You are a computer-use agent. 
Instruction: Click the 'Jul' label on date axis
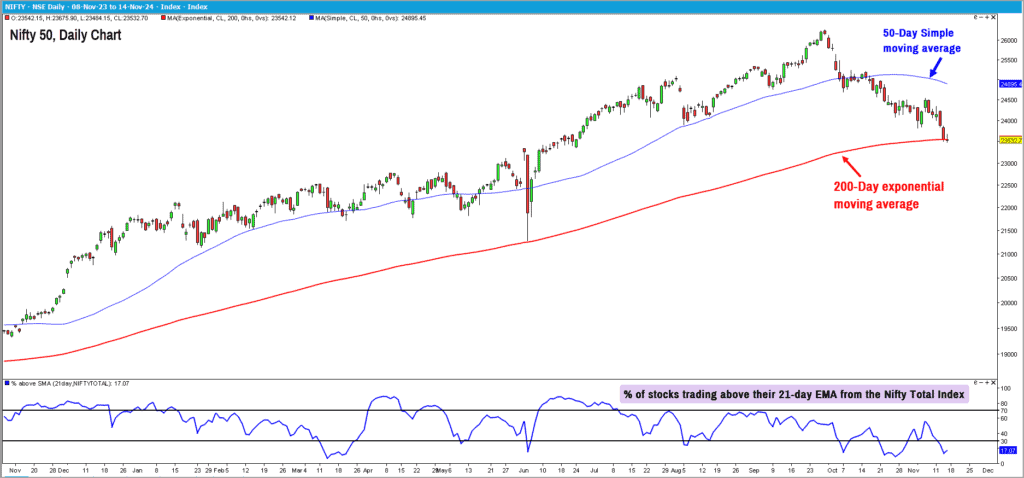[x=594, y=470]
